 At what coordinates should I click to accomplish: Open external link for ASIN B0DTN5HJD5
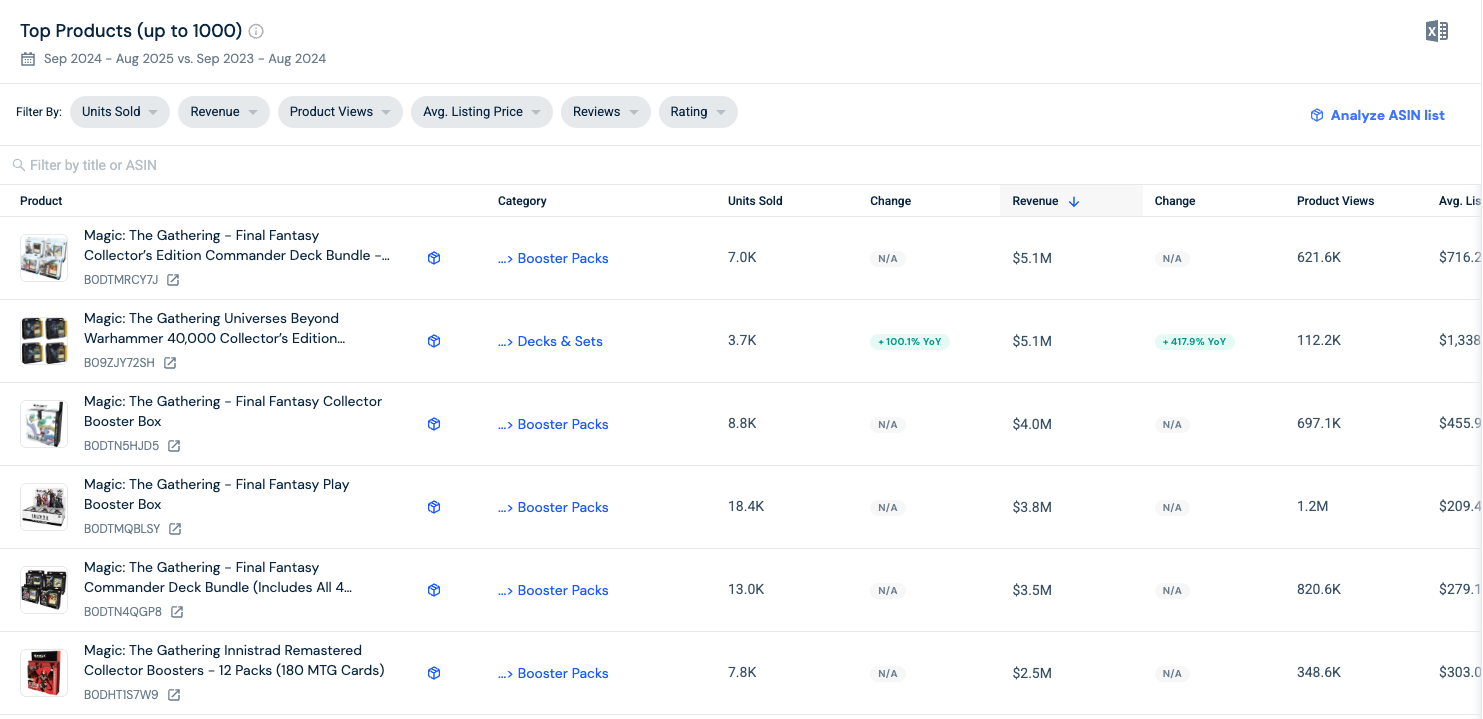[x=174, y=446]
